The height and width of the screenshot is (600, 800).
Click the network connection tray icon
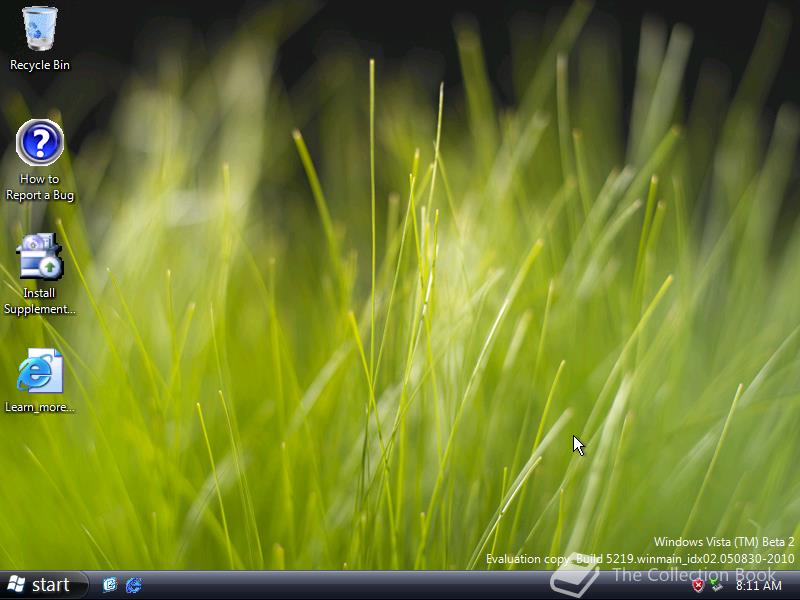716,585
